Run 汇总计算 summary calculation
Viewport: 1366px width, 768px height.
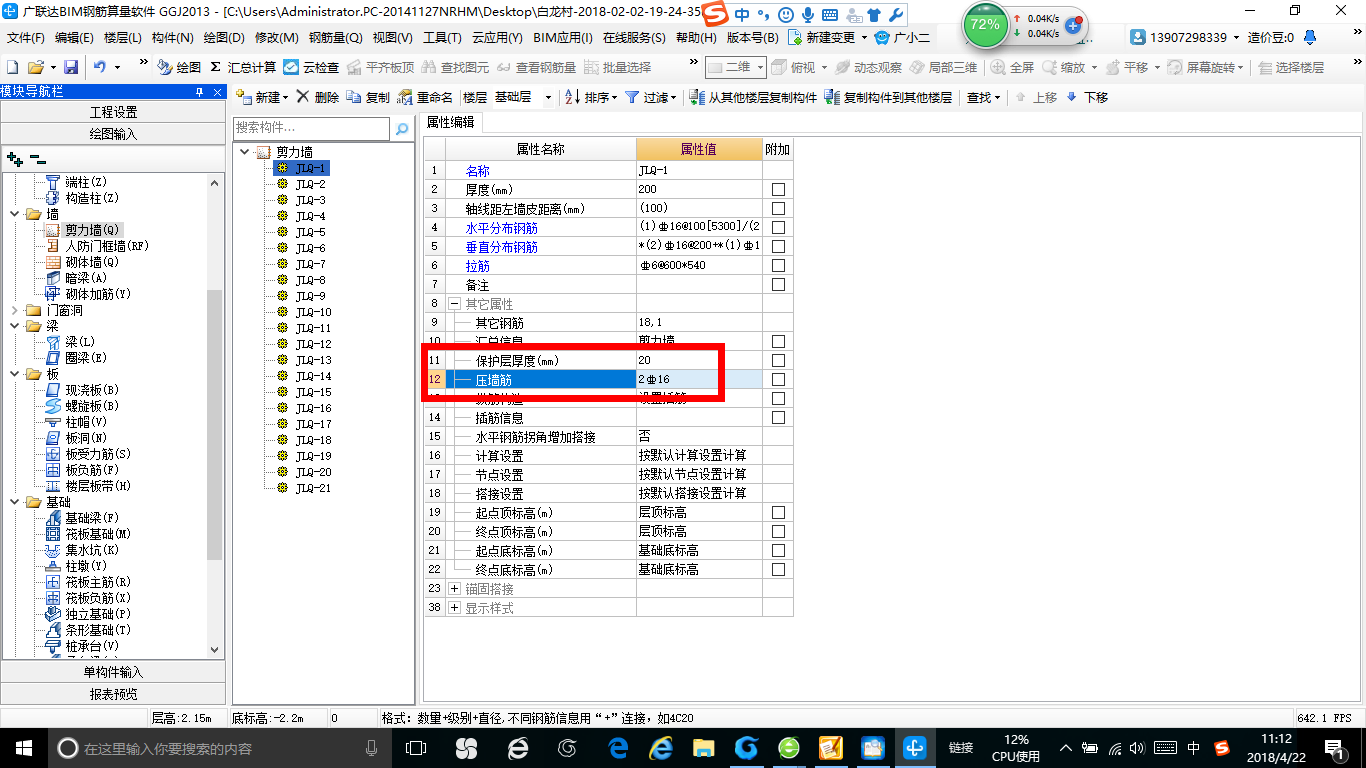242,67
